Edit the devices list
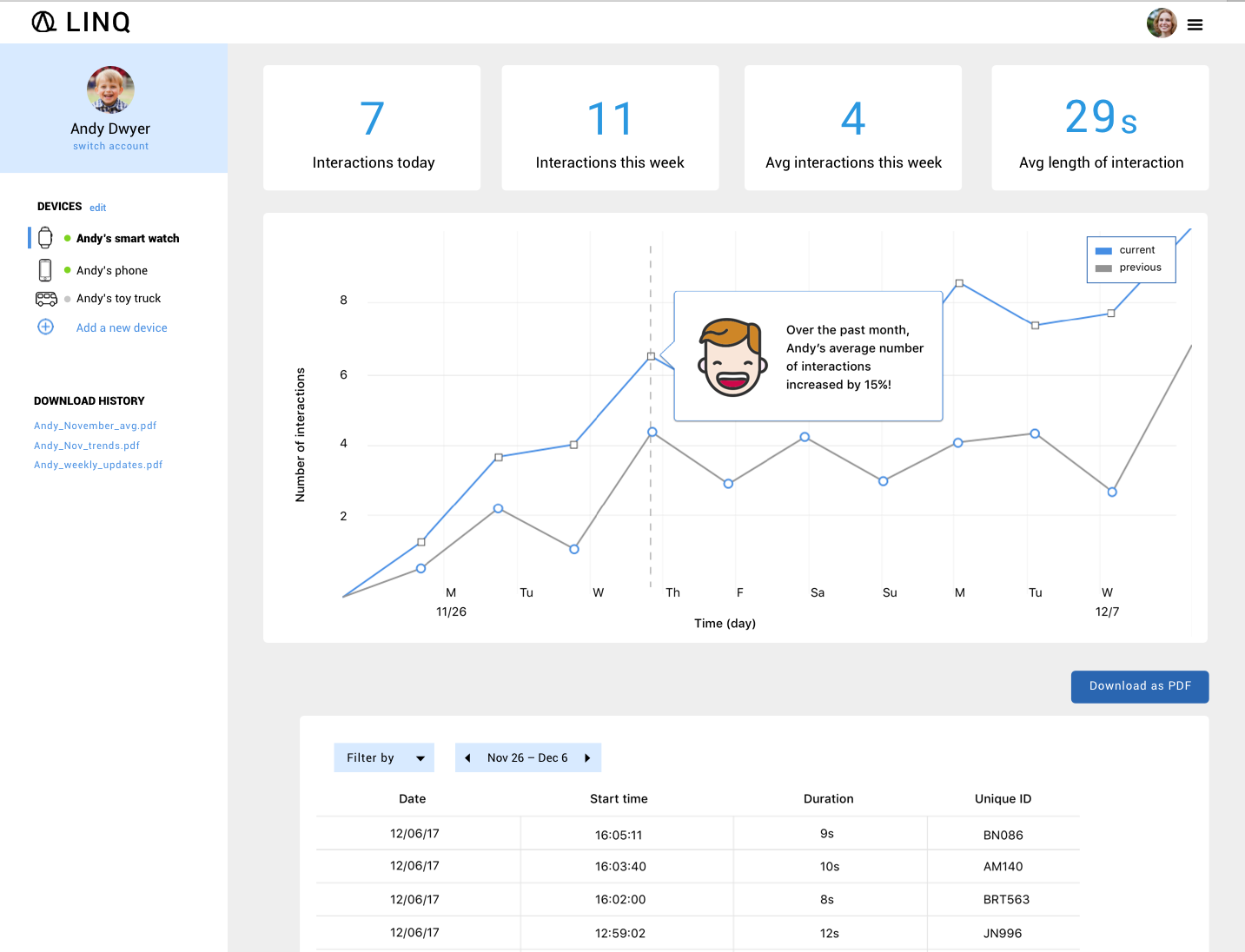 point(97,208)
